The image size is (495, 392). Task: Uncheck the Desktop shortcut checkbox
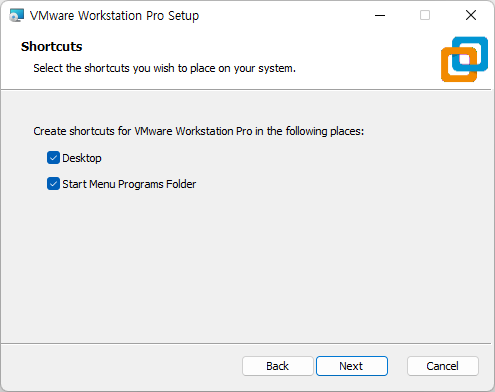tap(53, 158)
